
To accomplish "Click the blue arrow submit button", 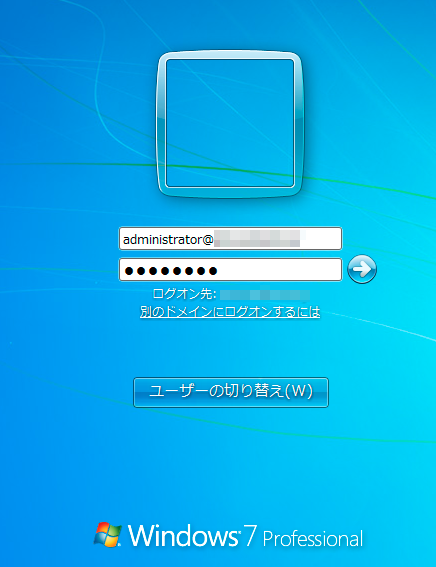I will pos(362,269).
